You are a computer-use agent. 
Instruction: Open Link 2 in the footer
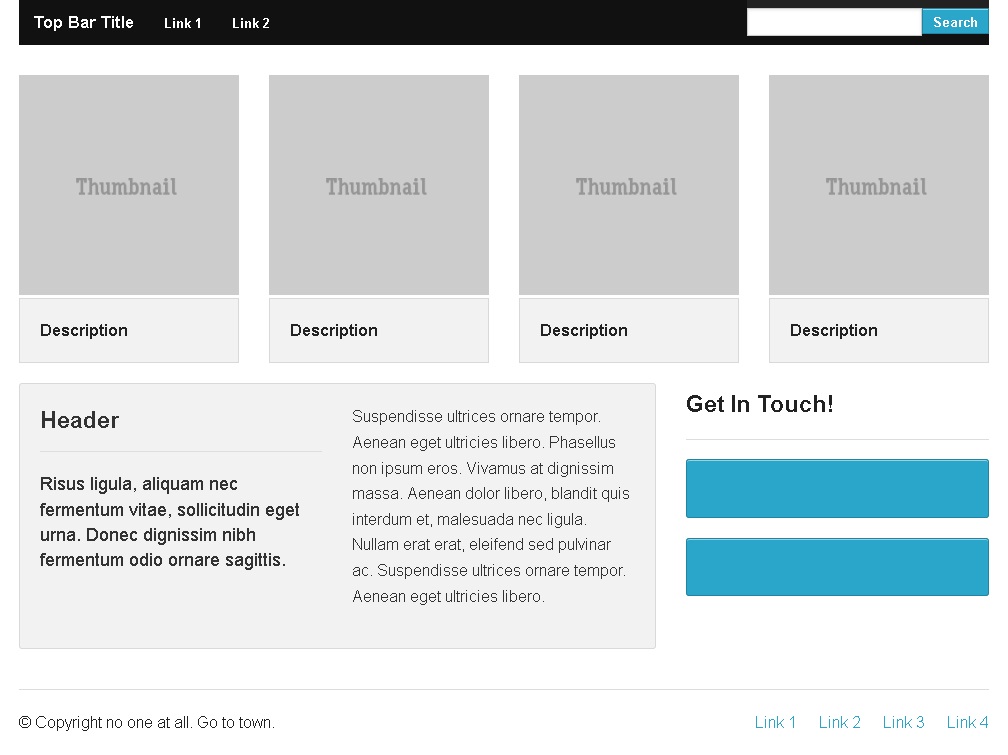point(839,722)
